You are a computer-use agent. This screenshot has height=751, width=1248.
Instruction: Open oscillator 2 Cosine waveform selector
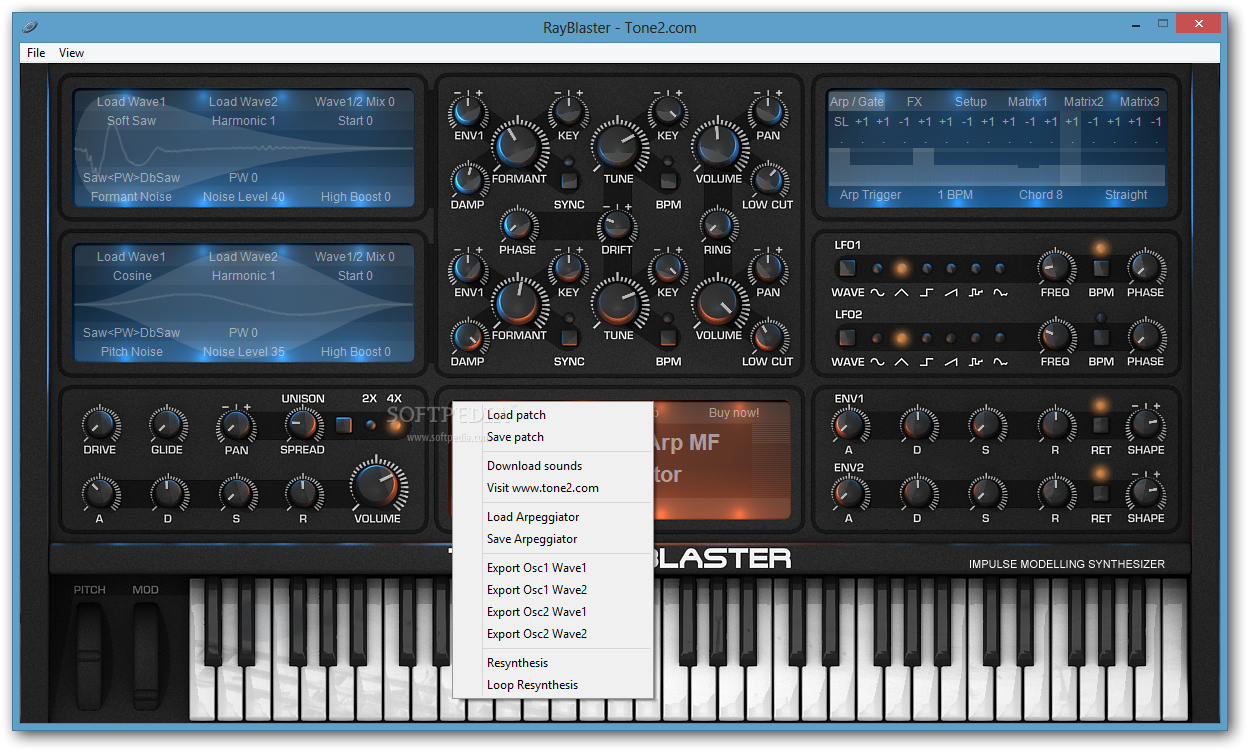[x=132, y=276]
